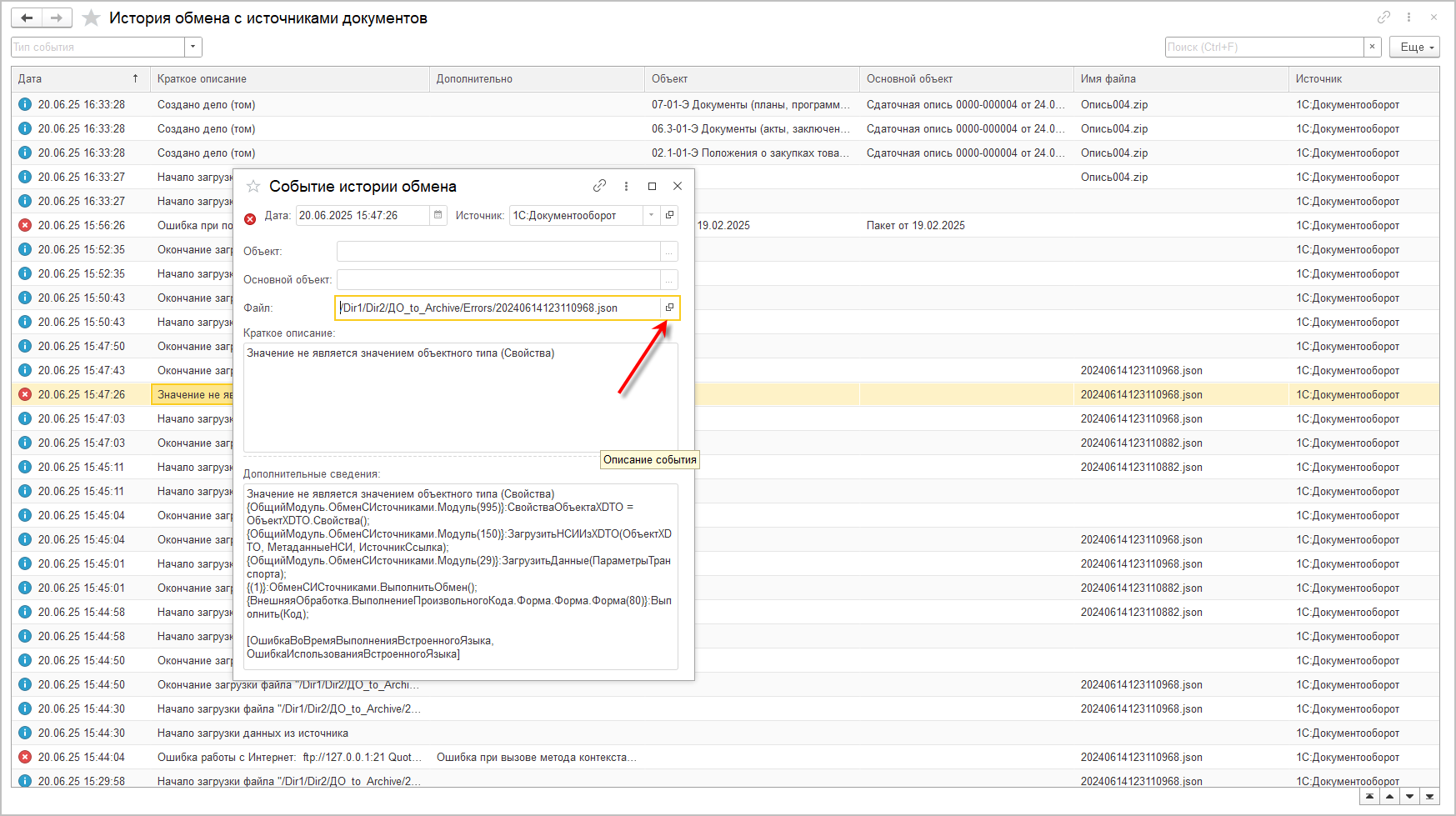Expand the Тип события dropdown

193,47
